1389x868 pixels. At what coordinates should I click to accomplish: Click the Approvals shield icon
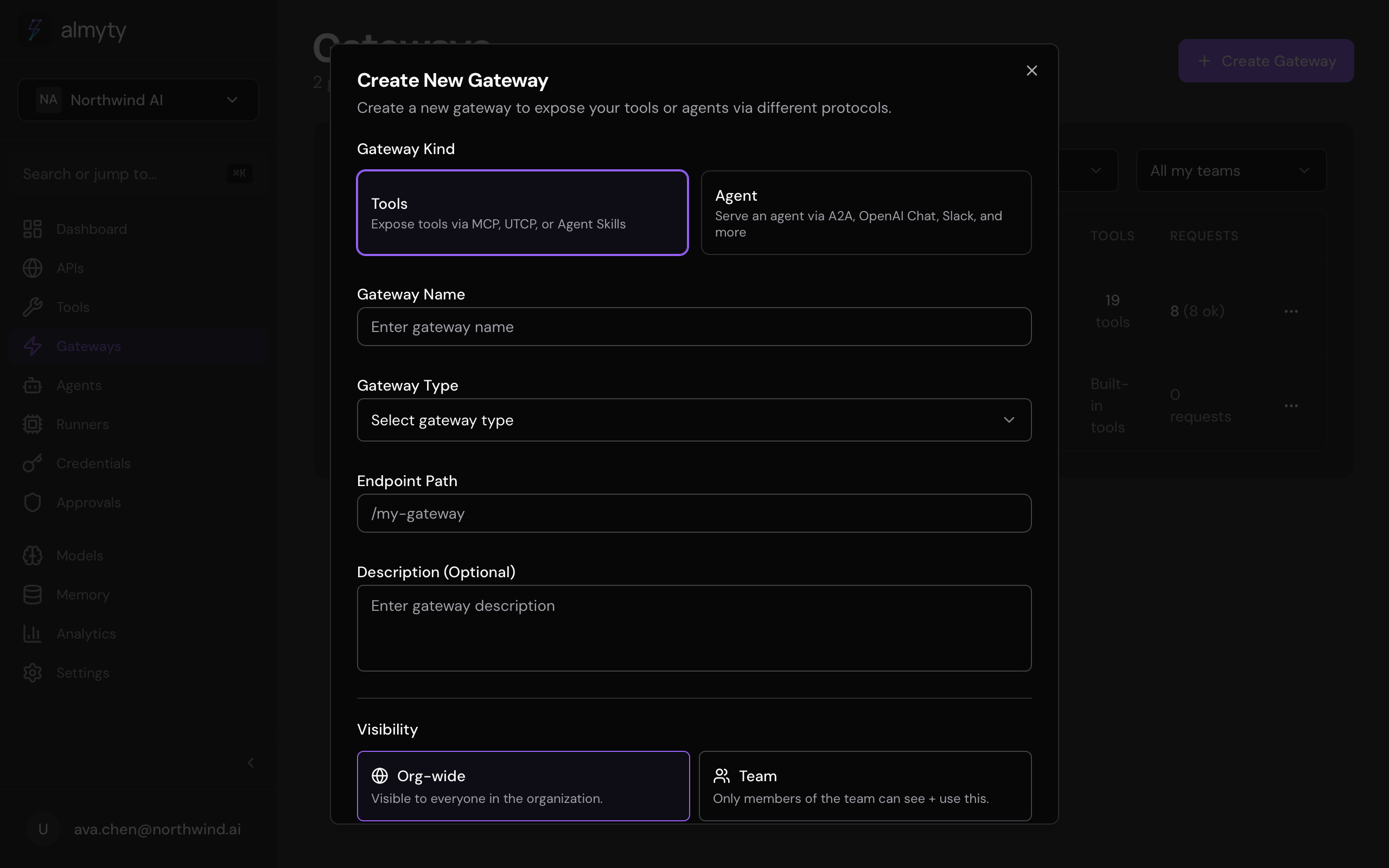coord(32,502)
